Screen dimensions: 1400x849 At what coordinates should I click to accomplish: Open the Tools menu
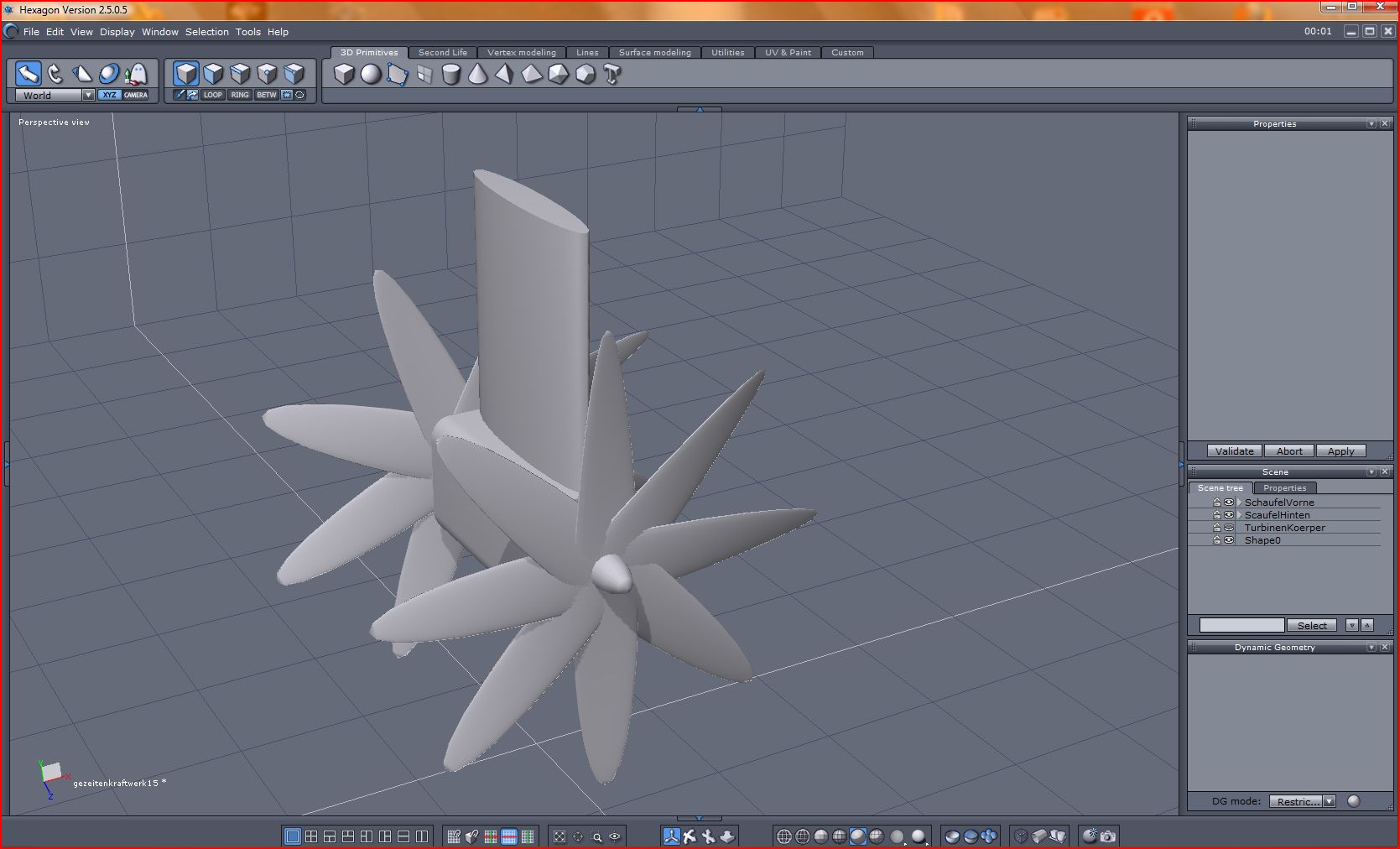tap(248, 32)
